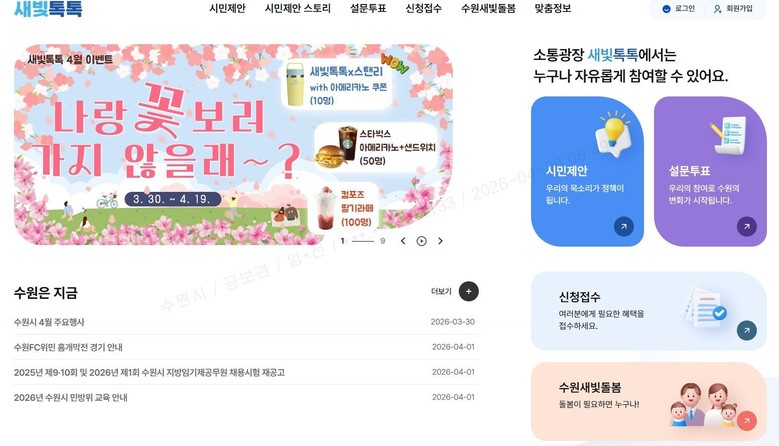Image resolution: width=779 pixels, height=446 pixels.
Task: Open 2026년 수원시 민방위 교육 안내
Action: point(71,397)
